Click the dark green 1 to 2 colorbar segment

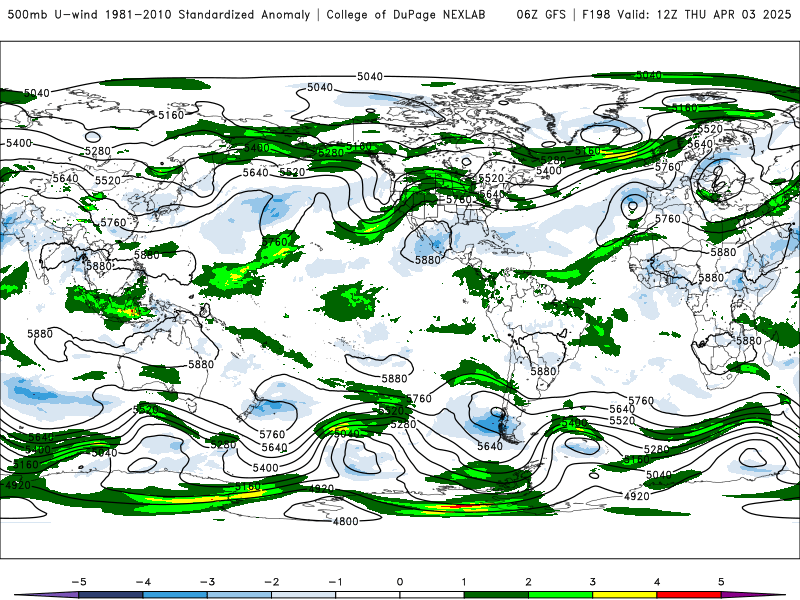(x=496, y=595)
